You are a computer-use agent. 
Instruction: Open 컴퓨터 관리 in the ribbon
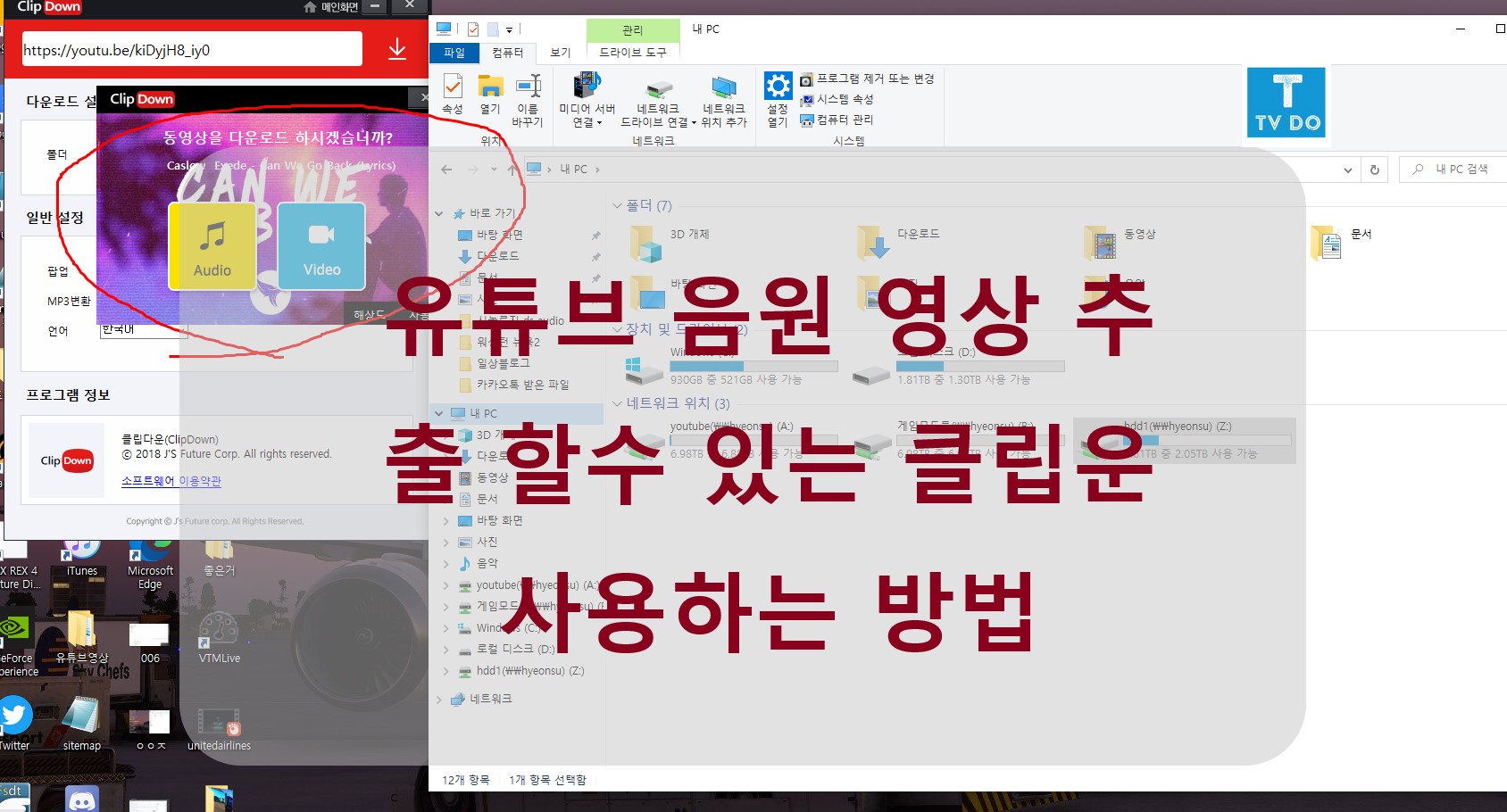tap(837, 120)
